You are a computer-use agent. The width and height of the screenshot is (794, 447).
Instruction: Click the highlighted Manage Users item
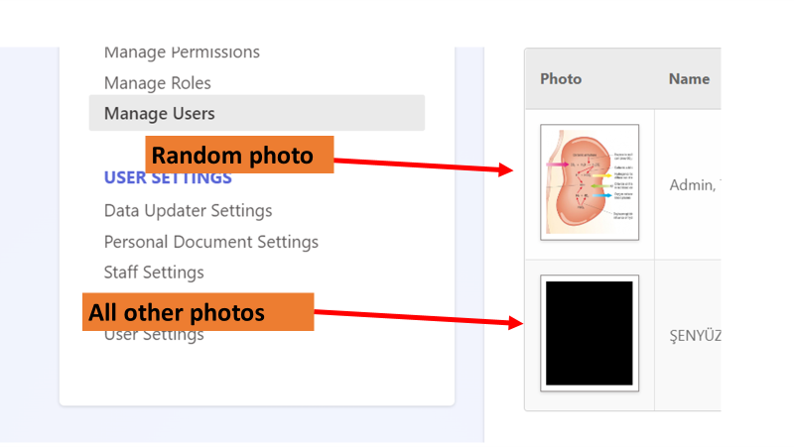pyautogui.click(x=257, y=113)
